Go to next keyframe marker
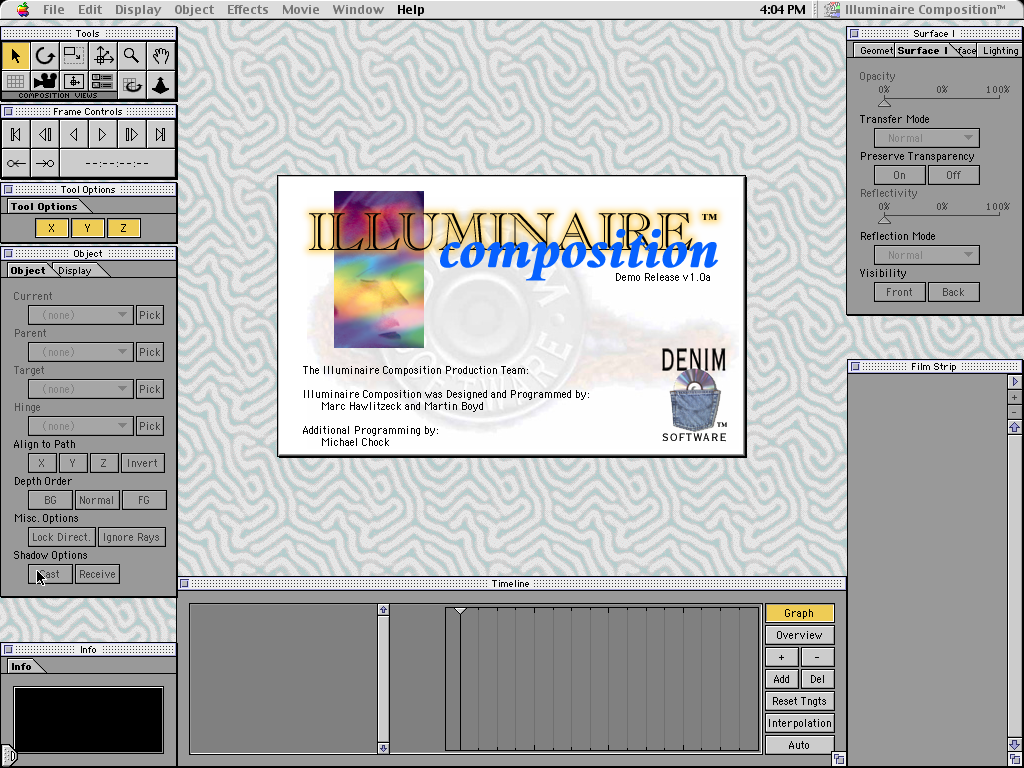The image size is (1024, 768). coord(44,163)
